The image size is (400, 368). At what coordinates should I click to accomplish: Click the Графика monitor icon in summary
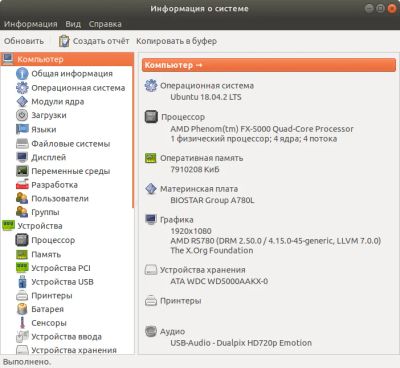click(x=151, y=219)
